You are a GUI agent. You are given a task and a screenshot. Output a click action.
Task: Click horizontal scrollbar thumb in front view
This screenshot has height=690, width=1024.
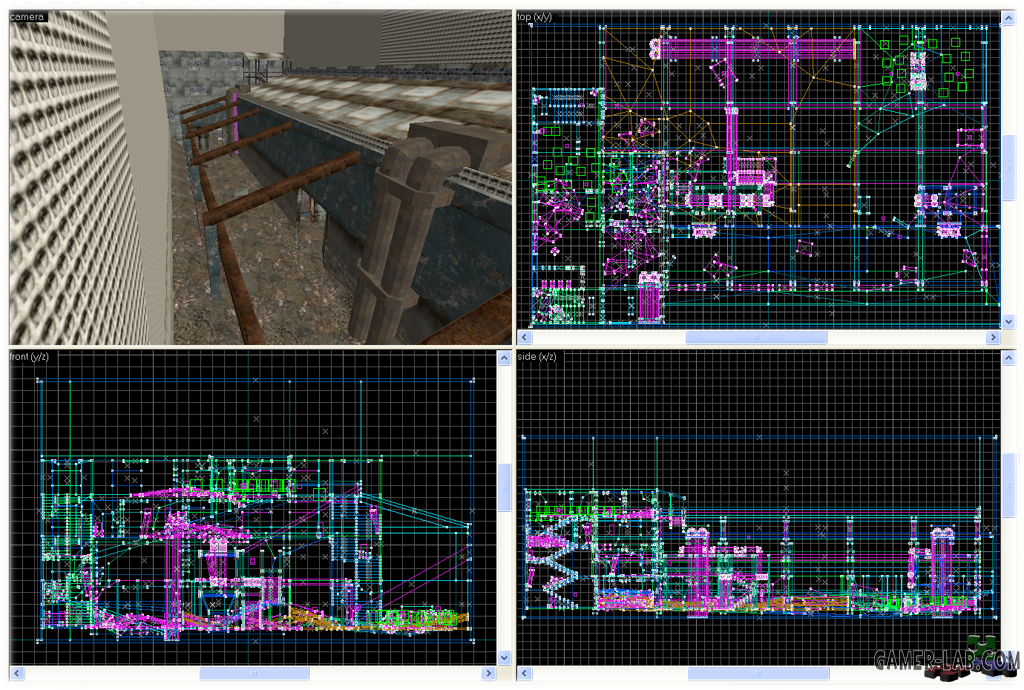coord(255,673)
